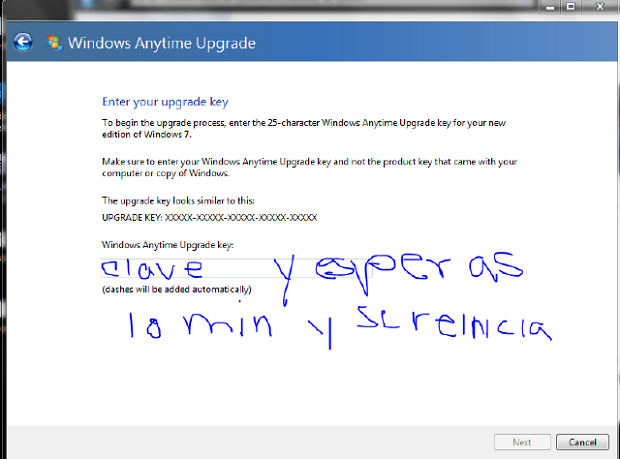Minimize the Windows Anytime Upgrade window

click(550, 7)
